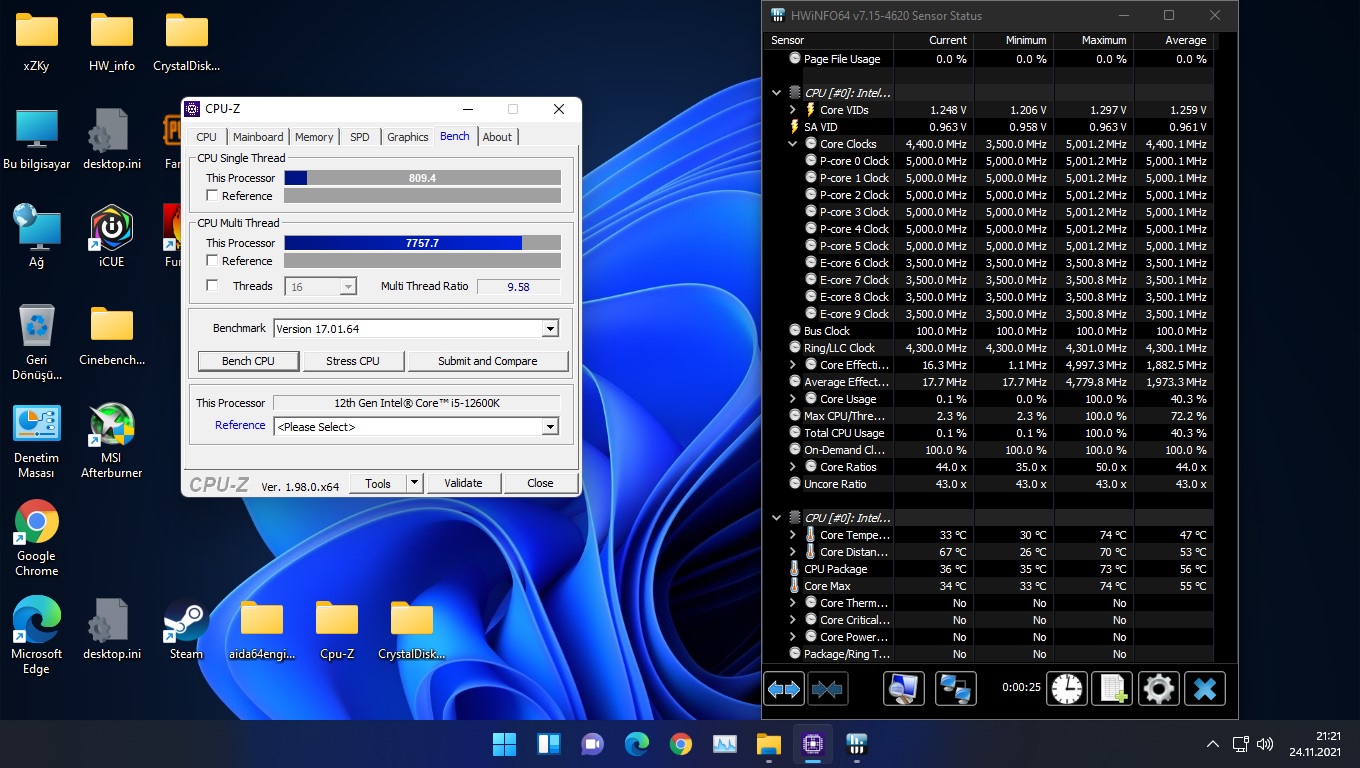Image resolution: width=1360 pixels, height=768 pixels.
Task: Switch to Memory tab
Action: tap(314, 137)
